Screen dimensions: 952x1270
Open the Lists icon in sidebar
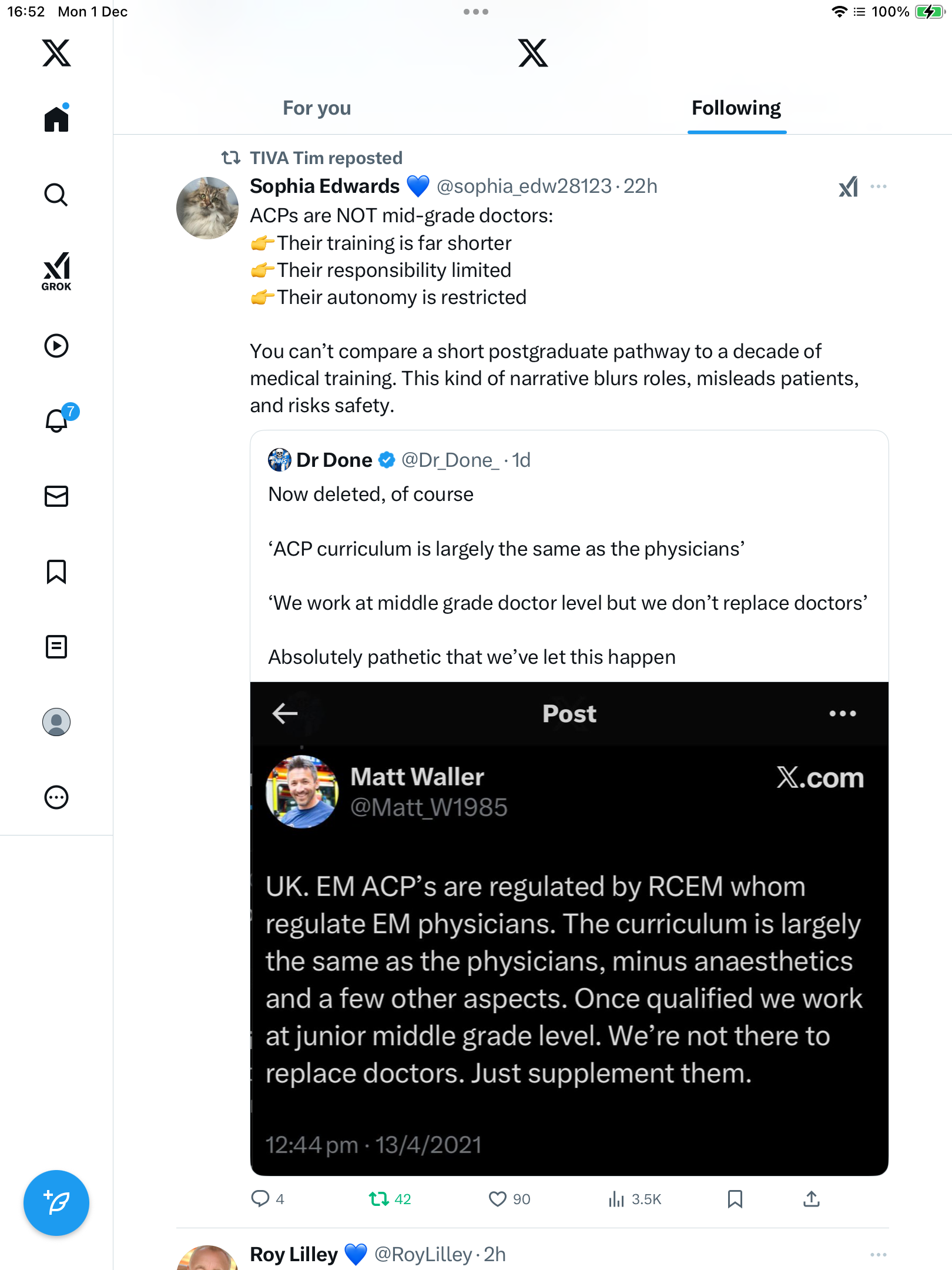coord(56,647)
